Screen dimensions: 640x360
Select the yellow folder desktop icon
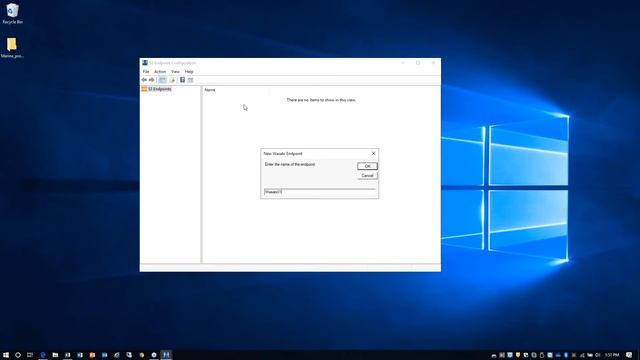point(12,48)
